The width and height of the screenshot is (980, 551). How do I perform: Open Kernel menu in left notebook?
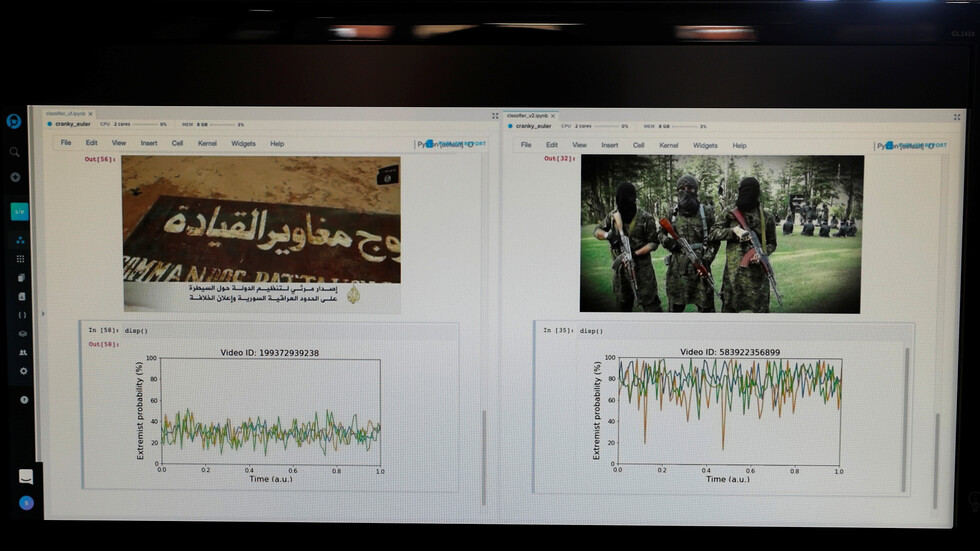coord(207,144)
